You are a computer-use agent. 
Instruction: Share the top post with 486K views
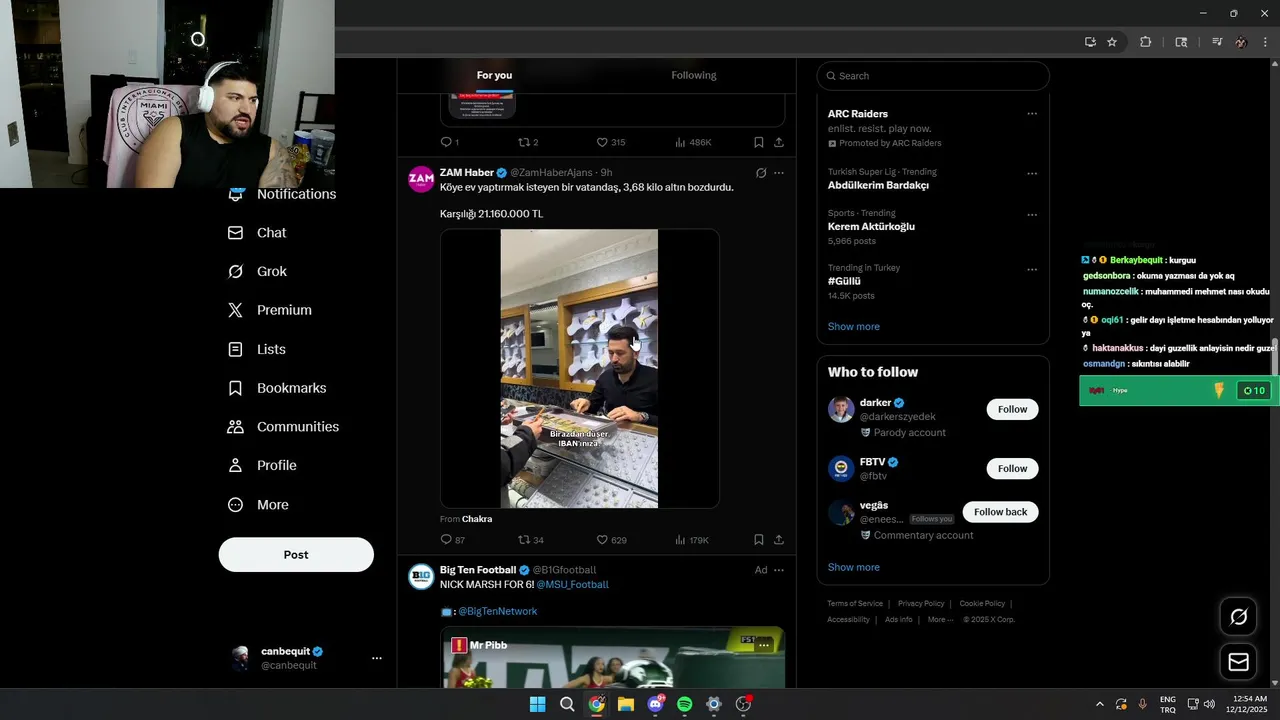[779, 142]
